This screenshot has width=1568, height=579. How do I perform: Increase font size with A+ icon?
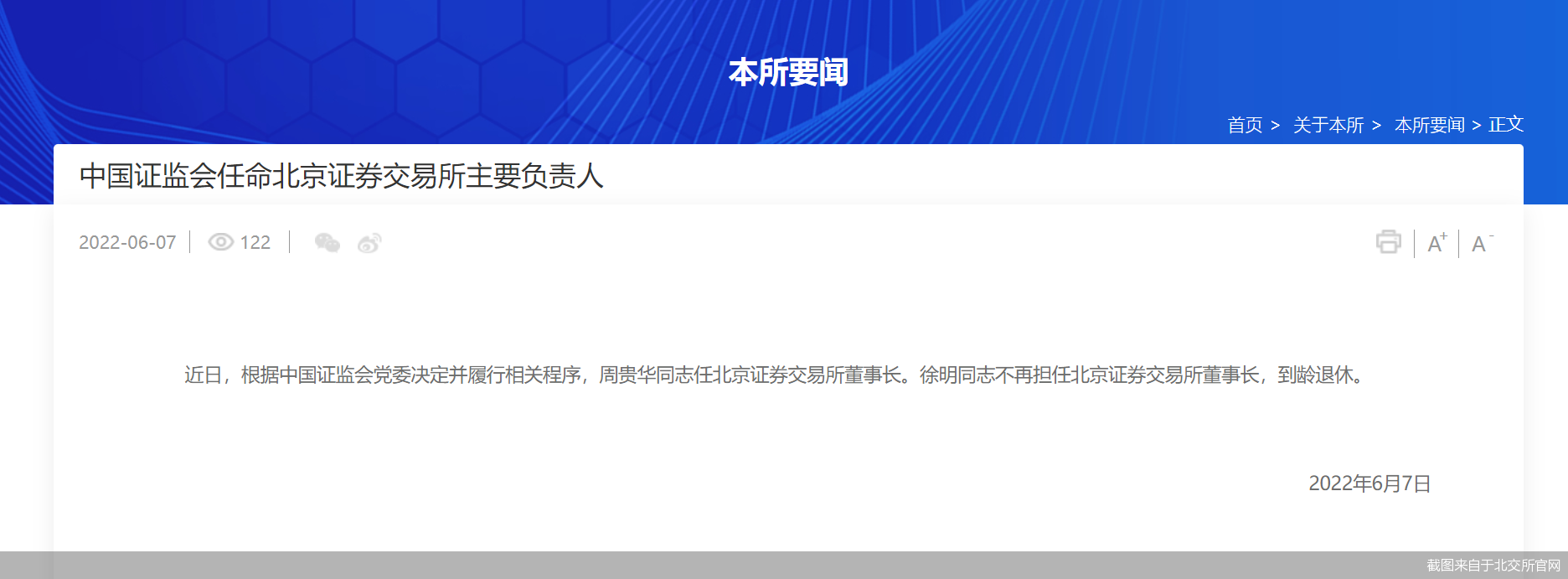(1436, 243)
